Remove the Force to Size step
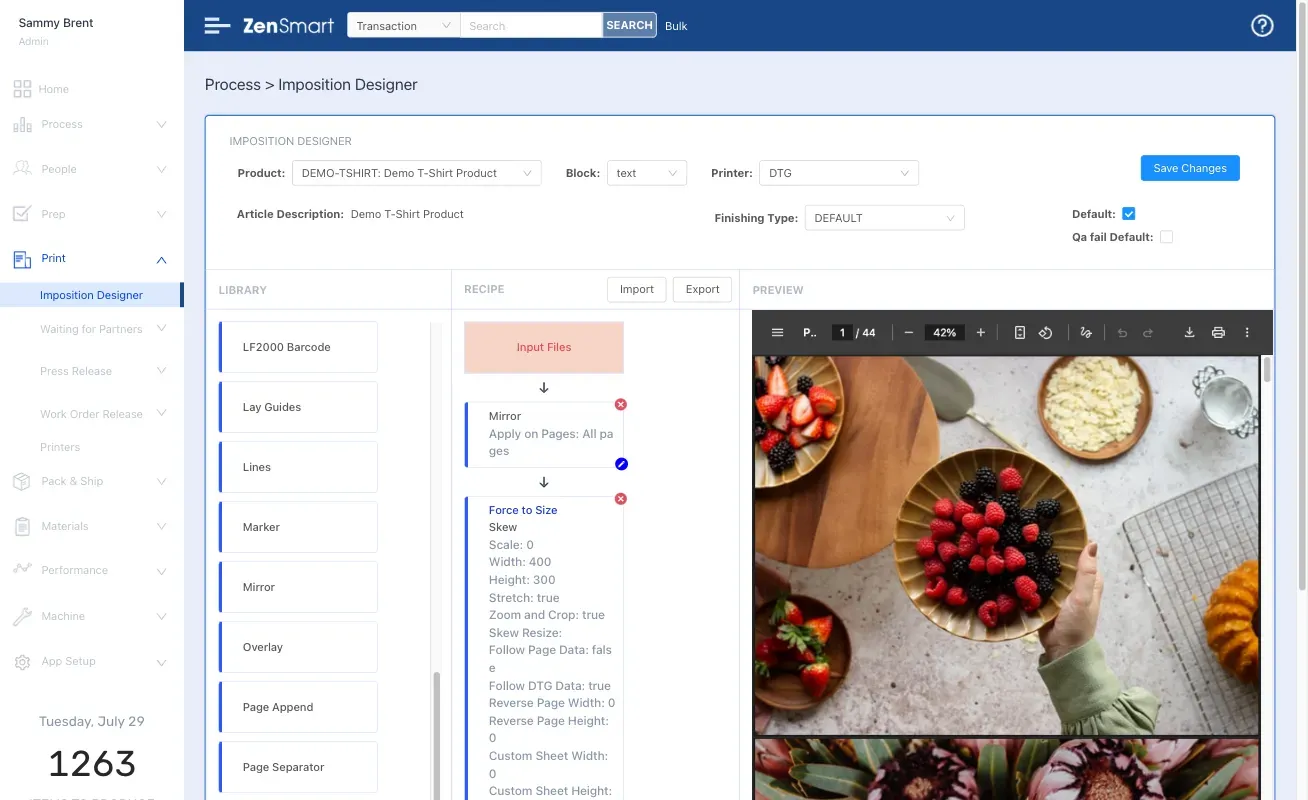Image resolution: width=1308 pixels, height=800 pixels. click(x=620, y=499)
